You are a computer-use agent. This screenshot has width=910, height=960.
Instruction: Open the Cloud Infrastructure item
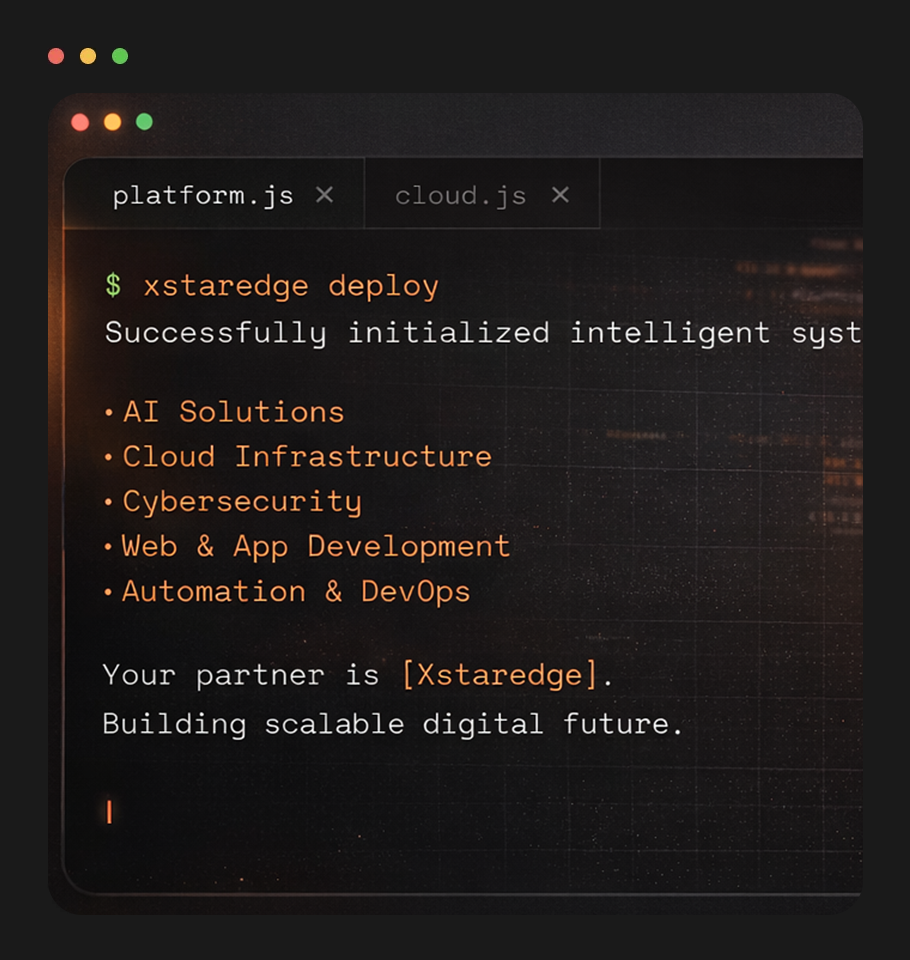tap(307, 457)
